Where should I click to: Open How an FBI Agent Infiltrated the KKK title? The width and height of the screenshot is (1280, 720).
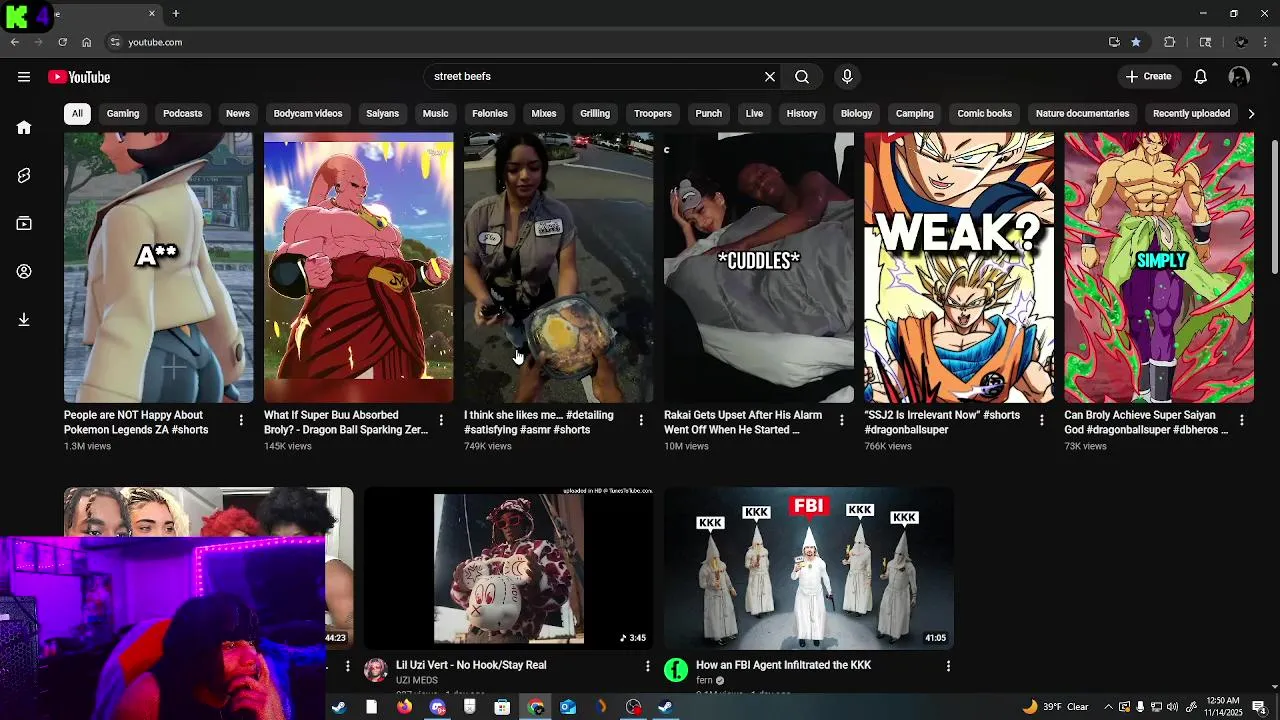pyautogui.click(x=783, y=665)
